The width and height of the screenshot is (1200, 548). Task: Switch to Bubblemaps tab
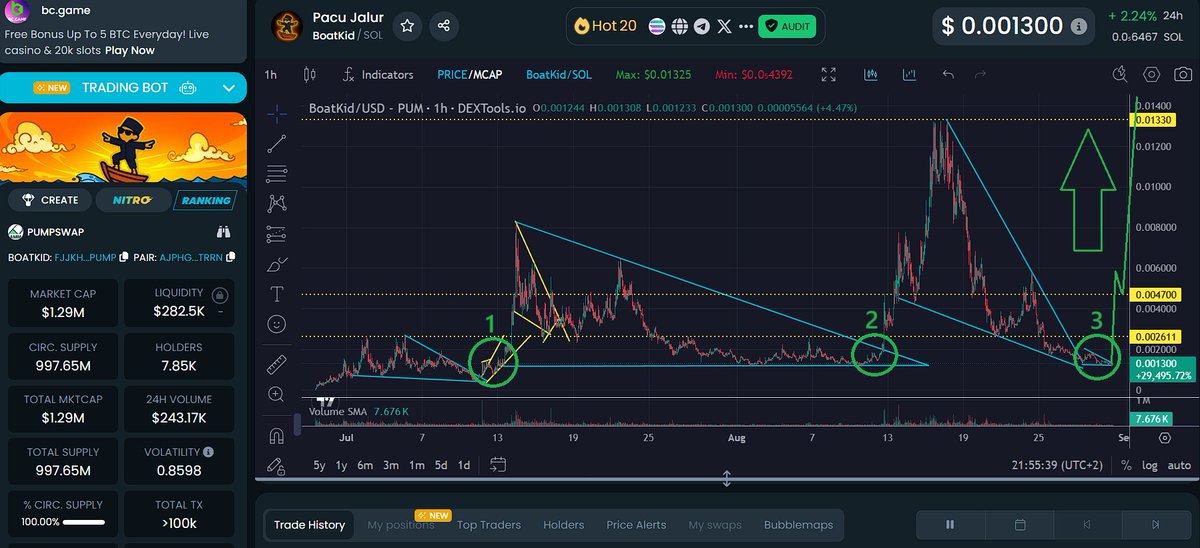(798, 525)
